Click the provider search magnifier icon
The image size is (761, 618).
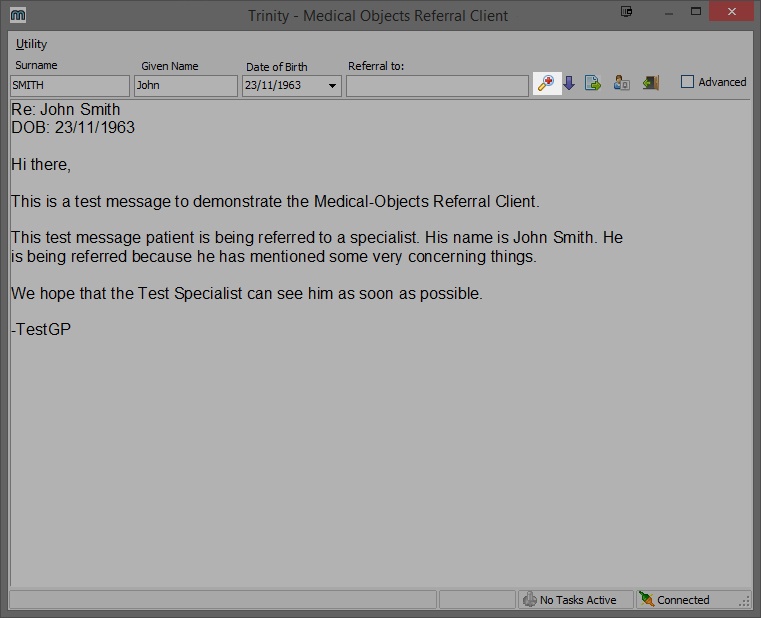[x=546, y=83]
